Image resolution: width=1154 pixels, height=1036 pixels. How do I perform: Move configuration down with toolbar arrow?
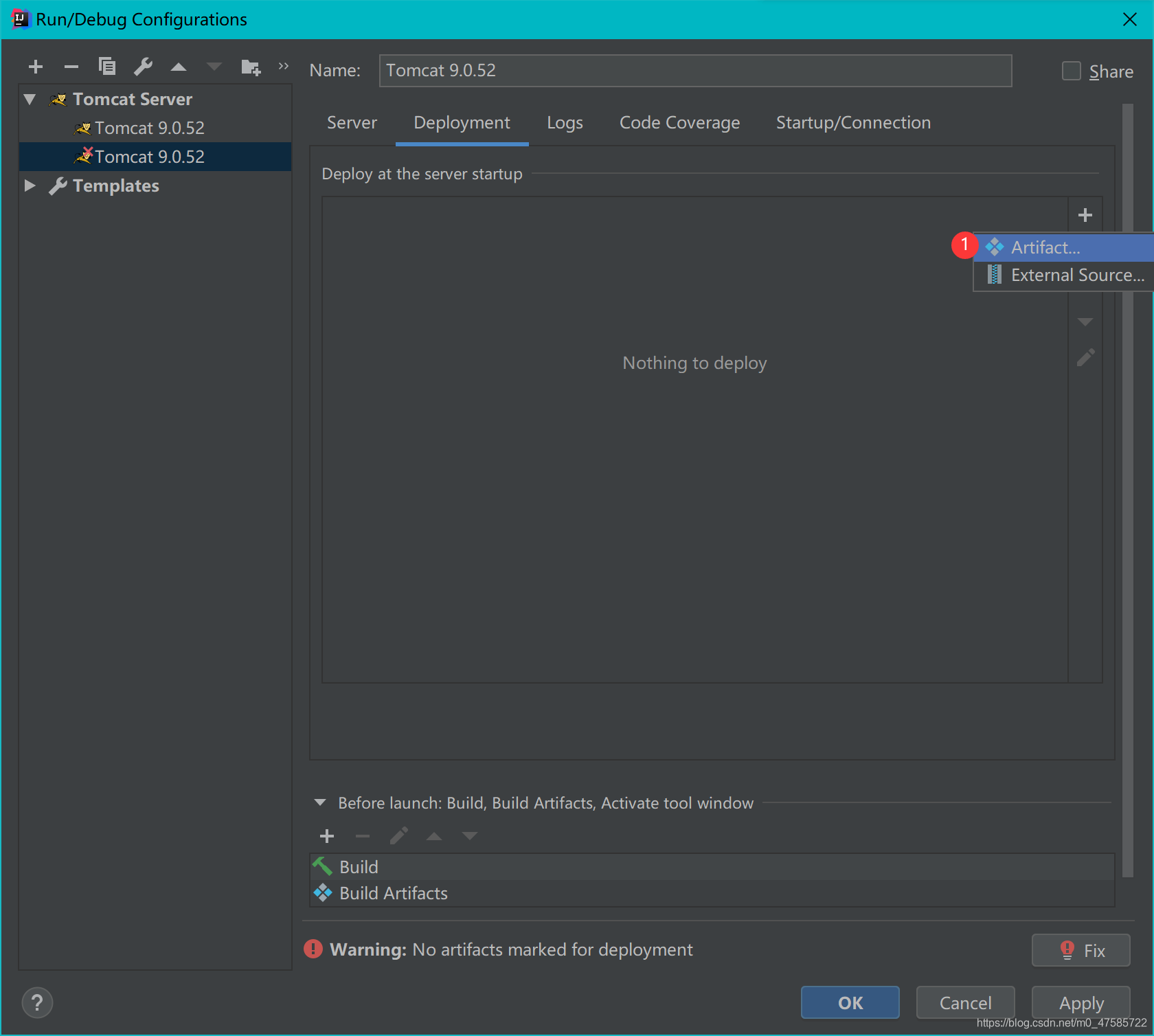point(214,67)
